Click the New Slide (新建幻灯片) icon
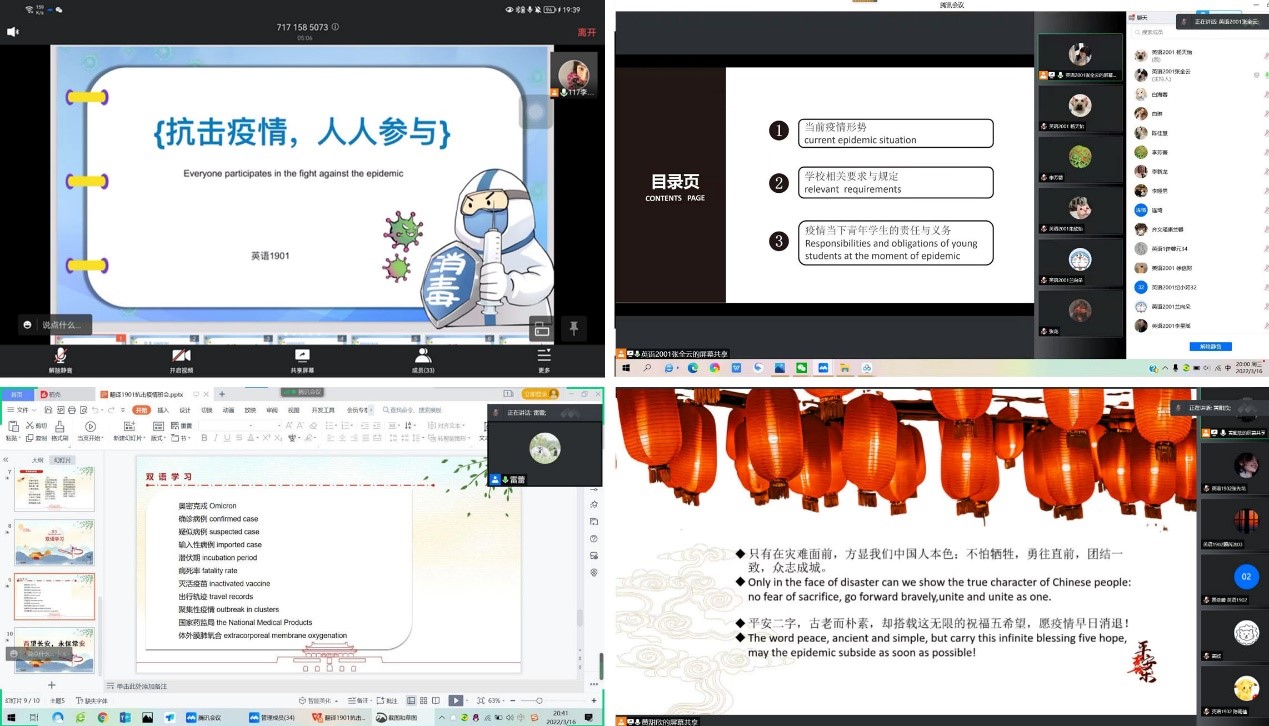Viewport: 1269px width, 726px height. click(128, 428)
